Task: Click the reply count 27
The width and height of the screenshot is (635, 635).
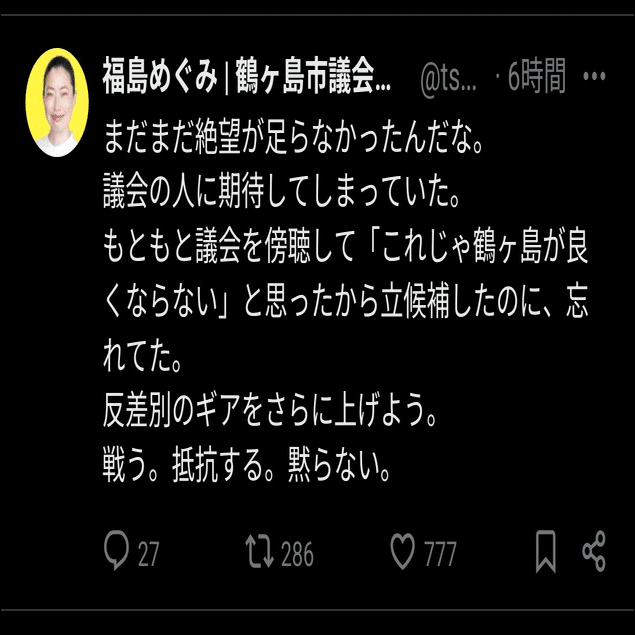Action: (148, 554)
